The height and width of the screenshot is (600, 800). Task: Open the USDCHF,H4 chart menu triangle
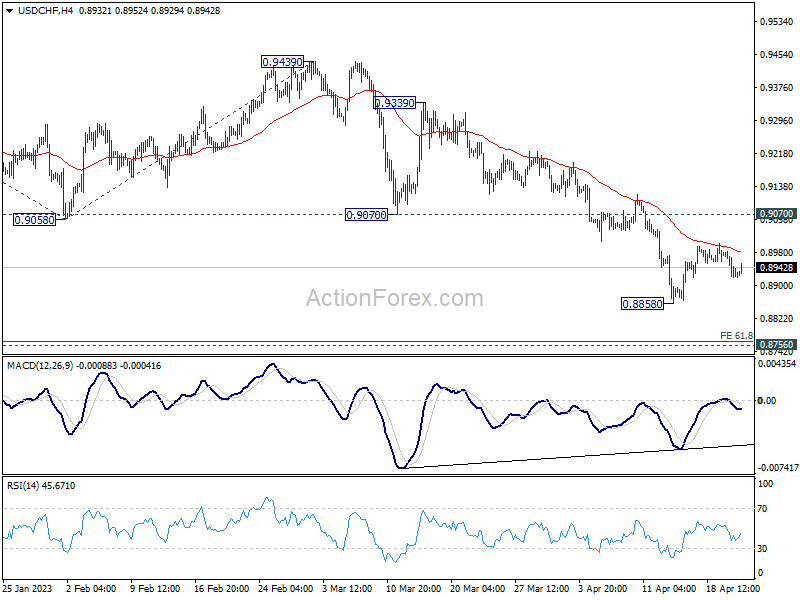10,11
